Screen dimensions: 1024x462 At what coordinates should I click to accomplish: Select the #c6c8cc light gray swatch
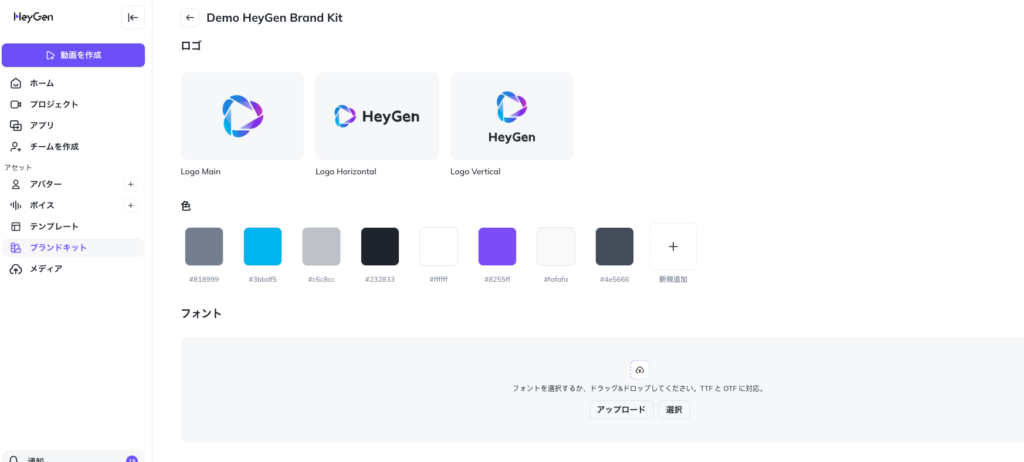(321, 246)
